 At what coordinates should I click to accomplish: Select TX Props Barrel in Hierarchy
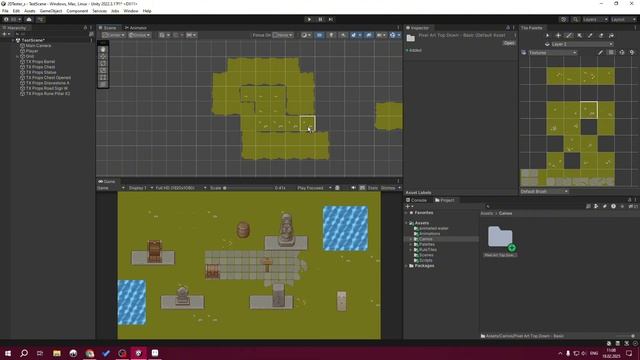click(40, 62)
